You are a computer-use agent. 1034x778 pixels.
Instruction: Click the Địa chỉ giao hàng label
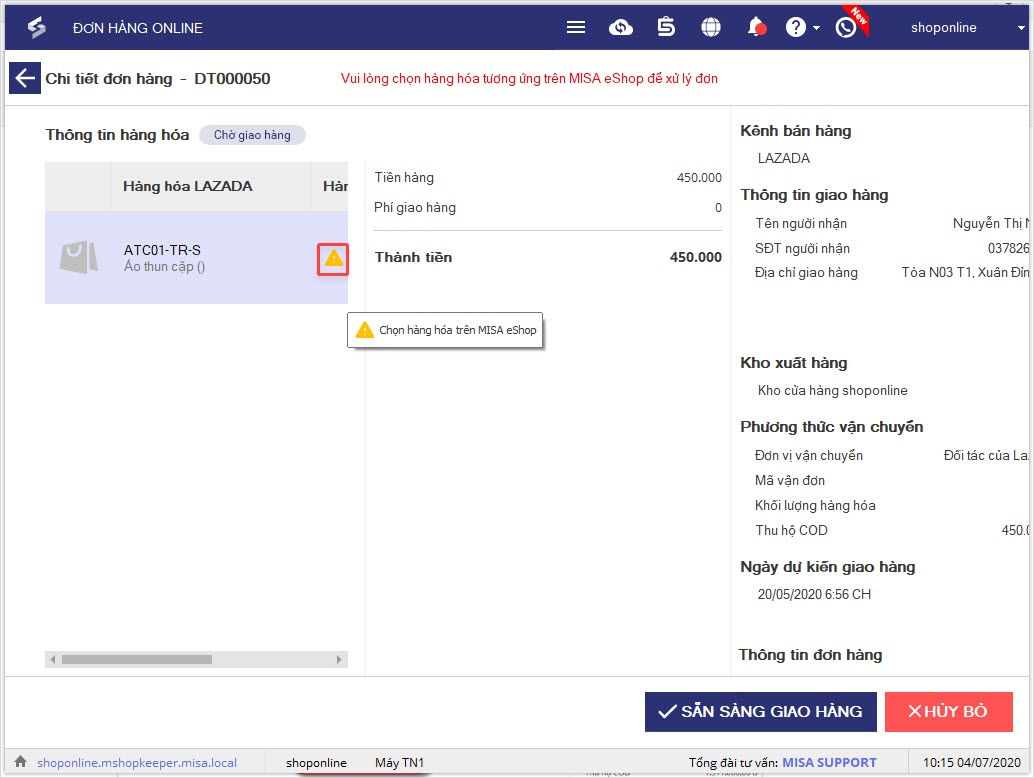[806, 272]
